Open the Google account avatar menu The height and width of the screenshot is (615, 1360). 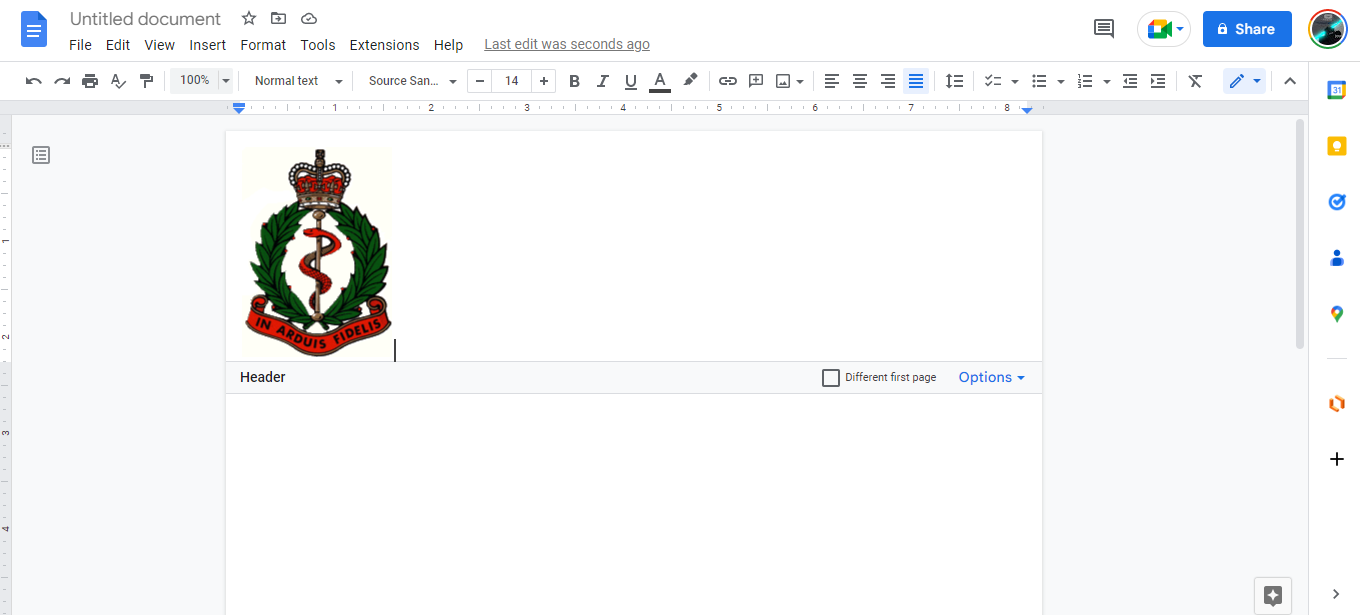(1328, 29)
